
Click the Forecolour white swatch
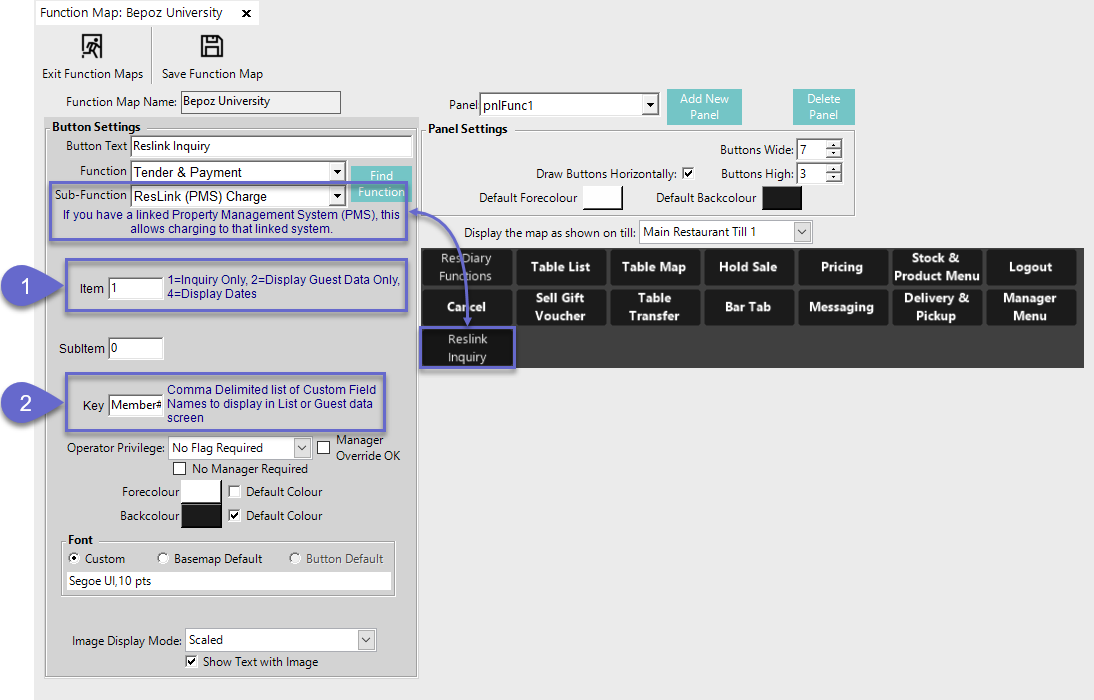(x=201, y=491)
